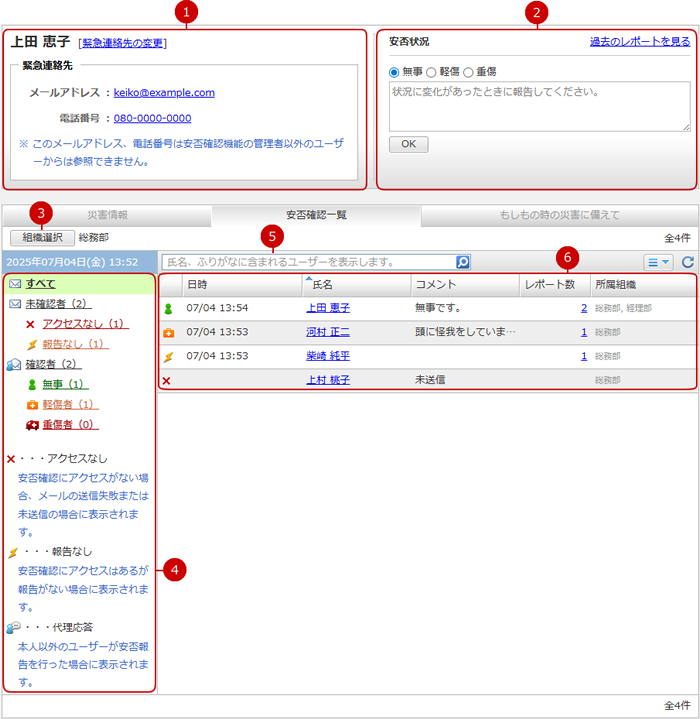Click orange injury icon in 河村 正二 row
Image resolution: width=700 pixels, height=719 pixels.
tap(169, 333)
